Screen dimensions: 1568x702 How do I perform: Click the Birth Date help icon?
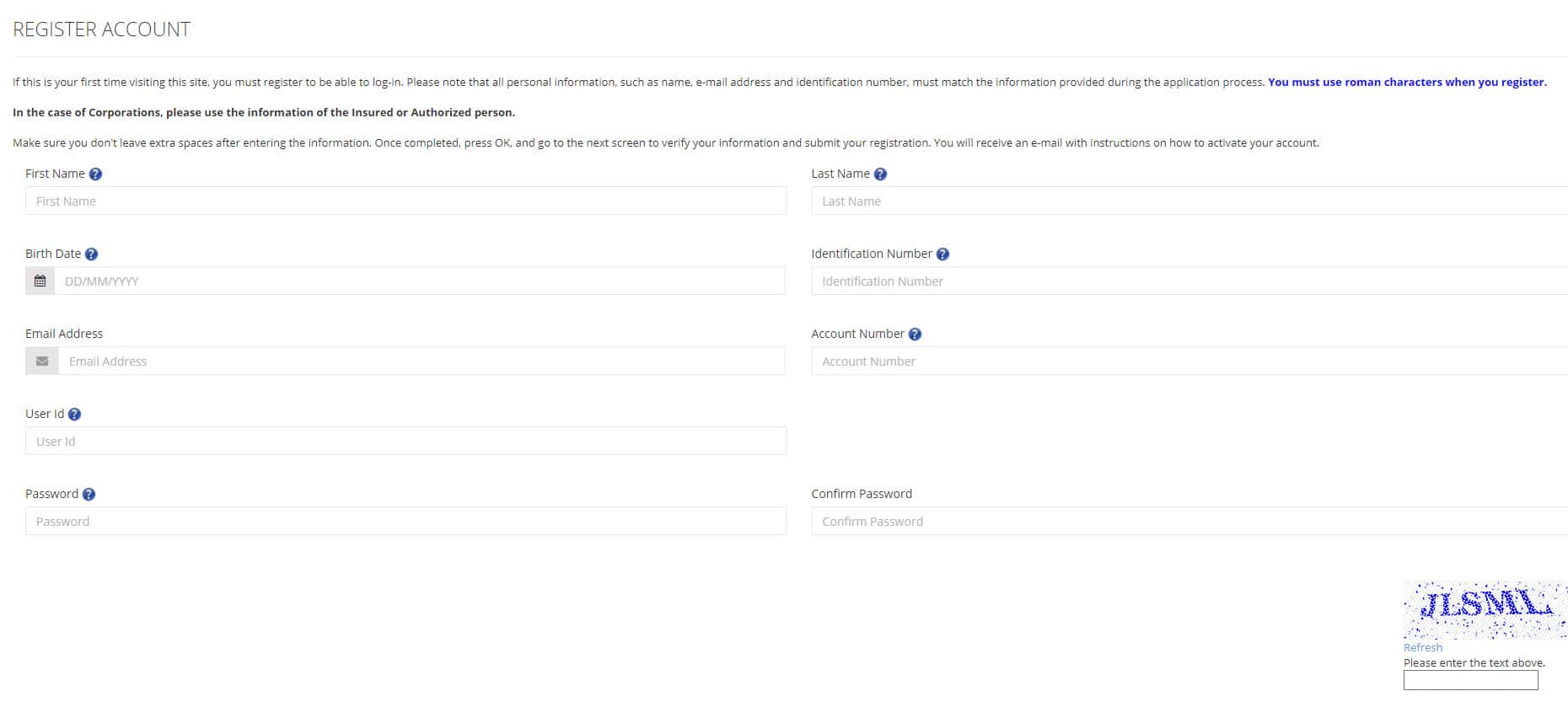pos(92,255)
